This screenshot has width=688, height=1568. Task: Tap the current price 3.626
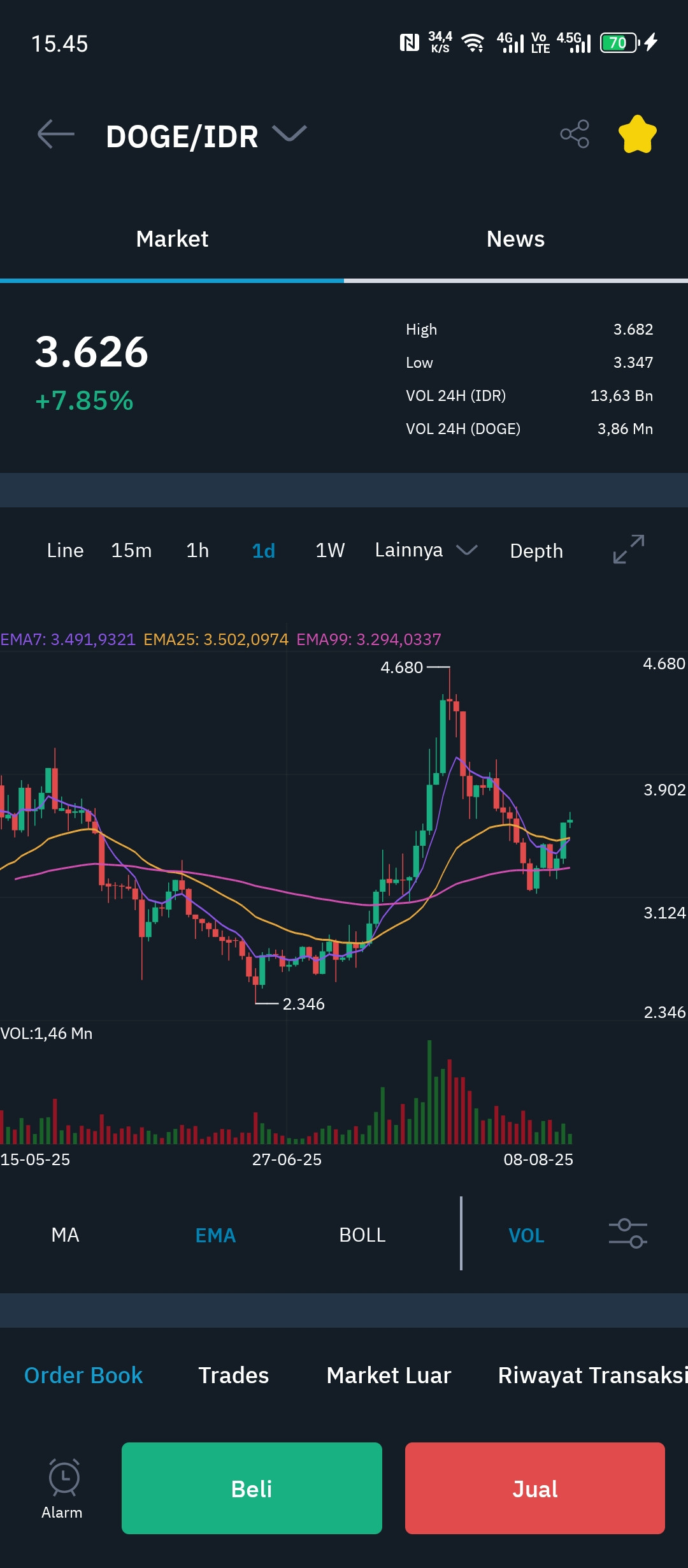click(92, 352)
